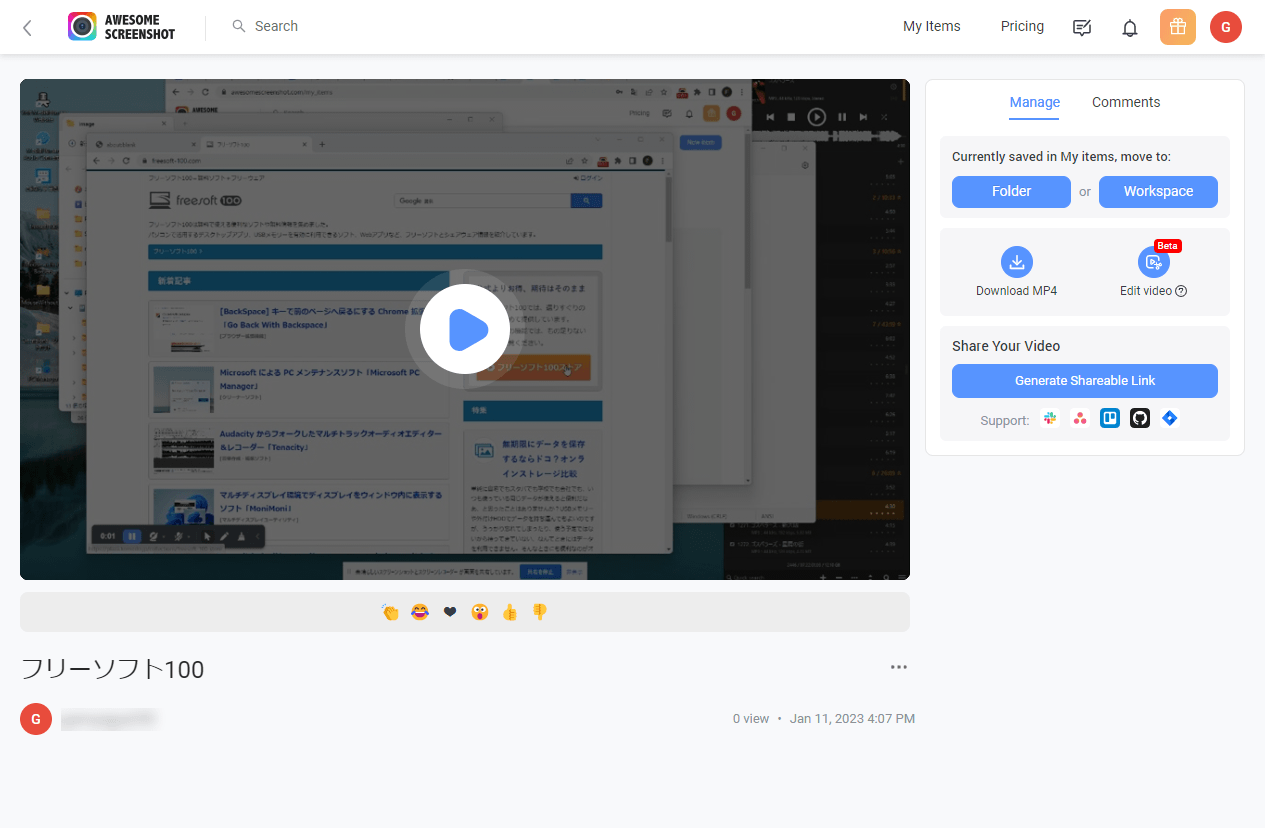Click the date Jan 11, 2023 4:07 PM
This screenshot has width=1265, height=828.
click(x=852, y=719)
